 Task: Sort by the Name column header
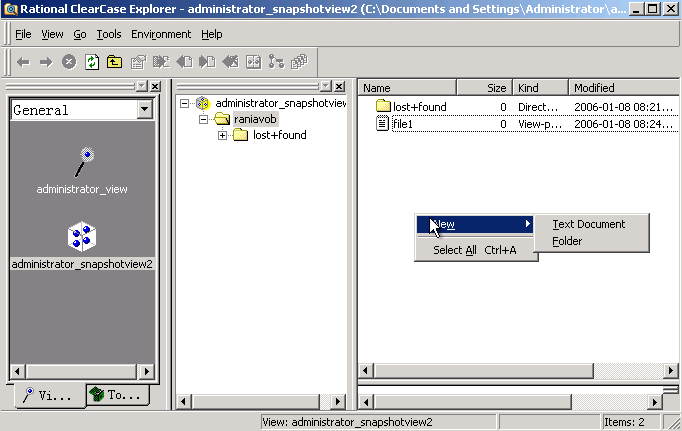click(407, 88)
